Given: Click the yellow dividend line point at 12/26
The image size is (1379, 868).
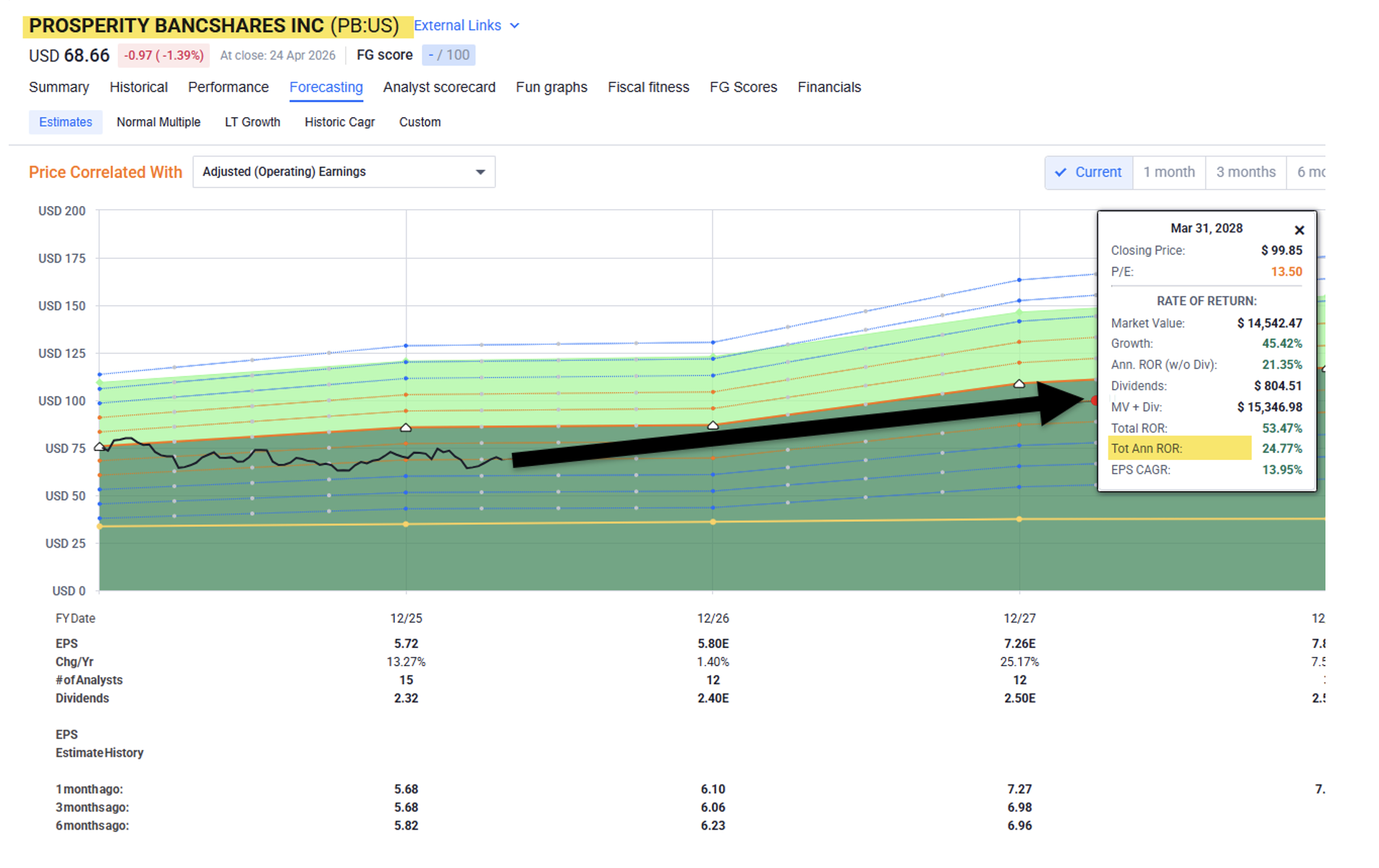Looking at the screenshot, I should pos(713,522).
